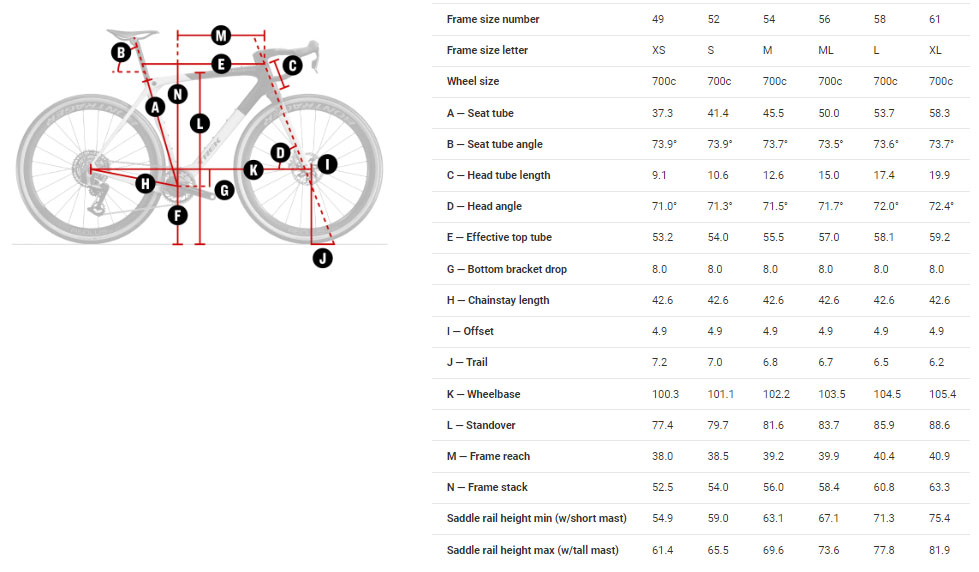Click the N frame stack marker

177,95
